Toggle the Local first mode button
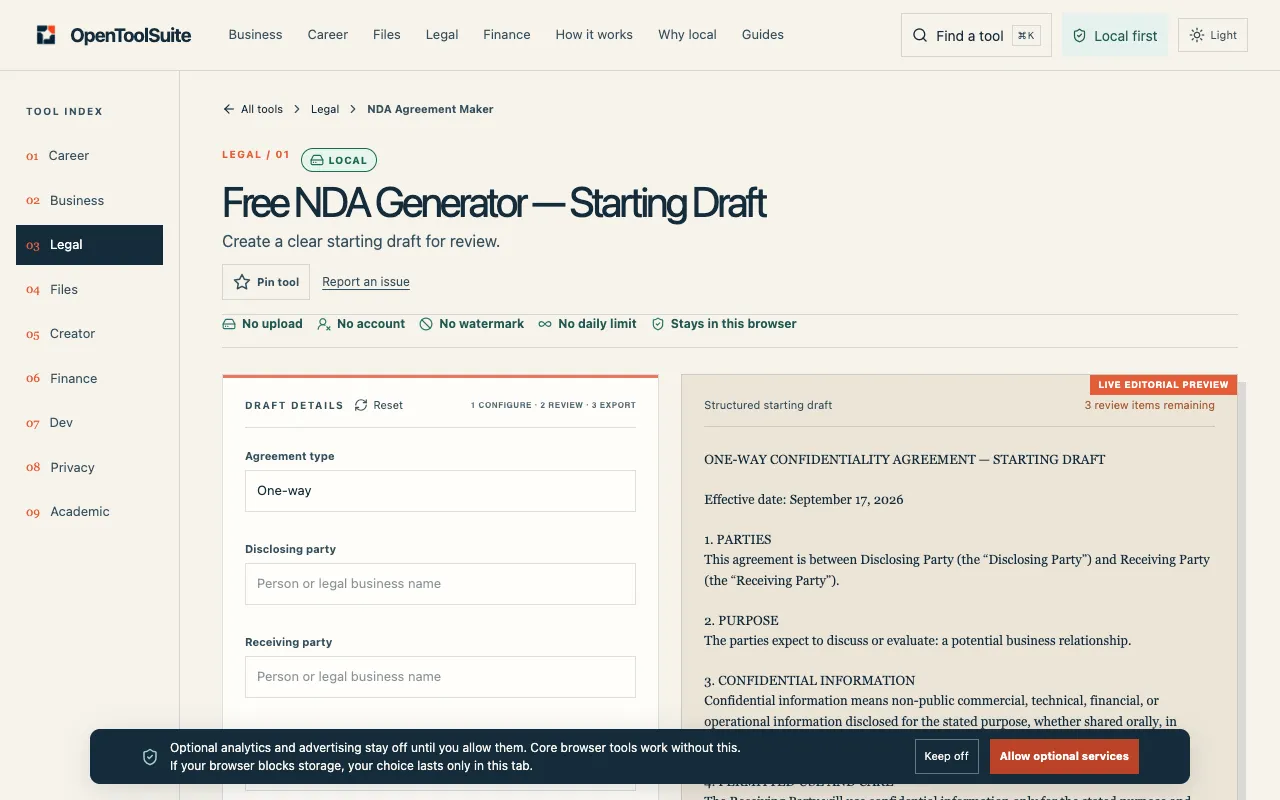This screenshot has width=1280, height=800. click(1115, 35)
